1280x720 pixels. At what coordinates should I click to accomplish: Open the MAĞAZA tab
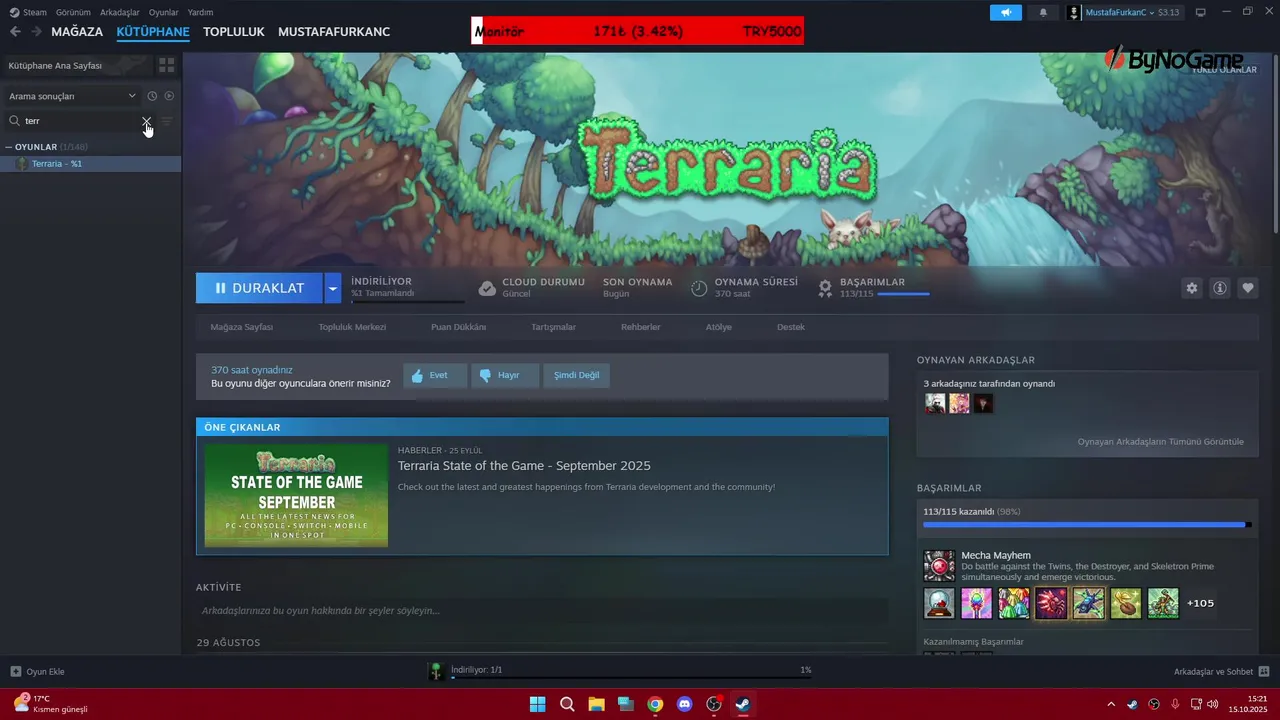77,32
